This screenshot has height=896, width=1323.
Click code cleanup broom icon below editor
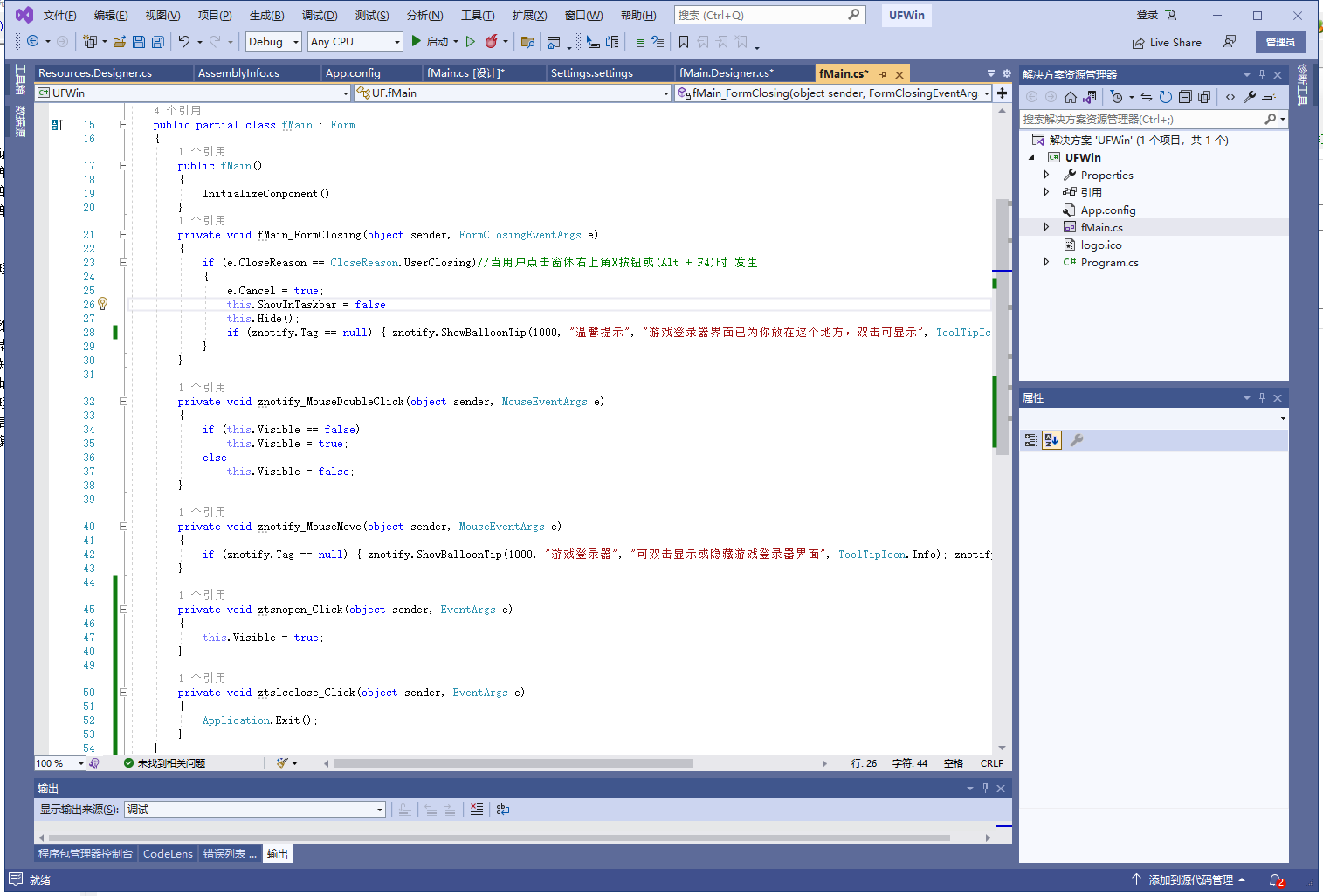tap(282, 763)
